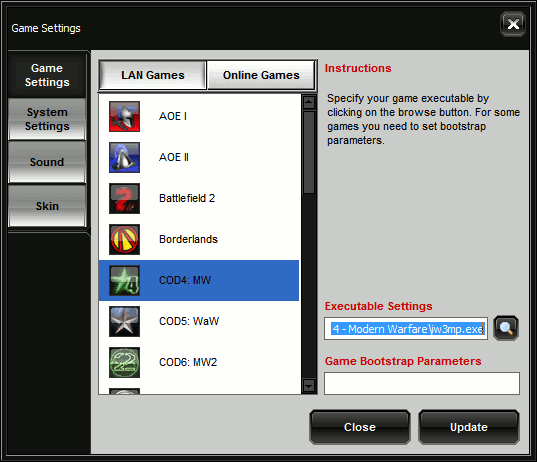537x462 pixels.
Task: Select the "COD4: MW" list entry
Action: point(199,280)
